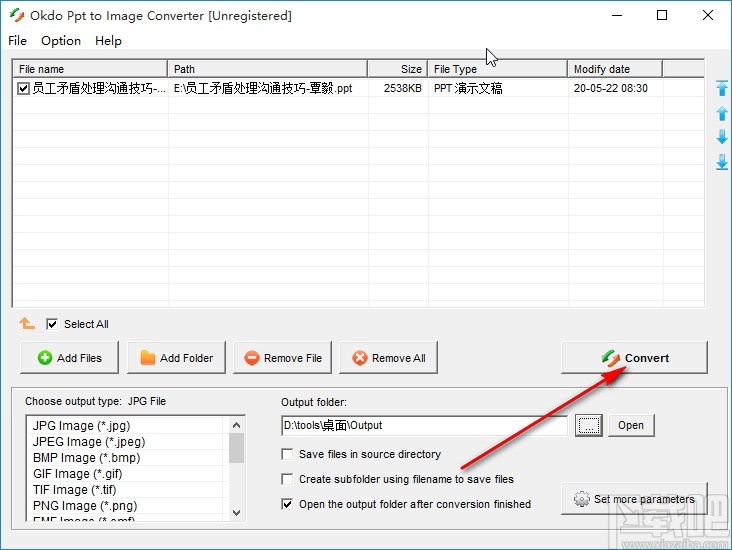Close the Okdo converter window

pos(708,15)
